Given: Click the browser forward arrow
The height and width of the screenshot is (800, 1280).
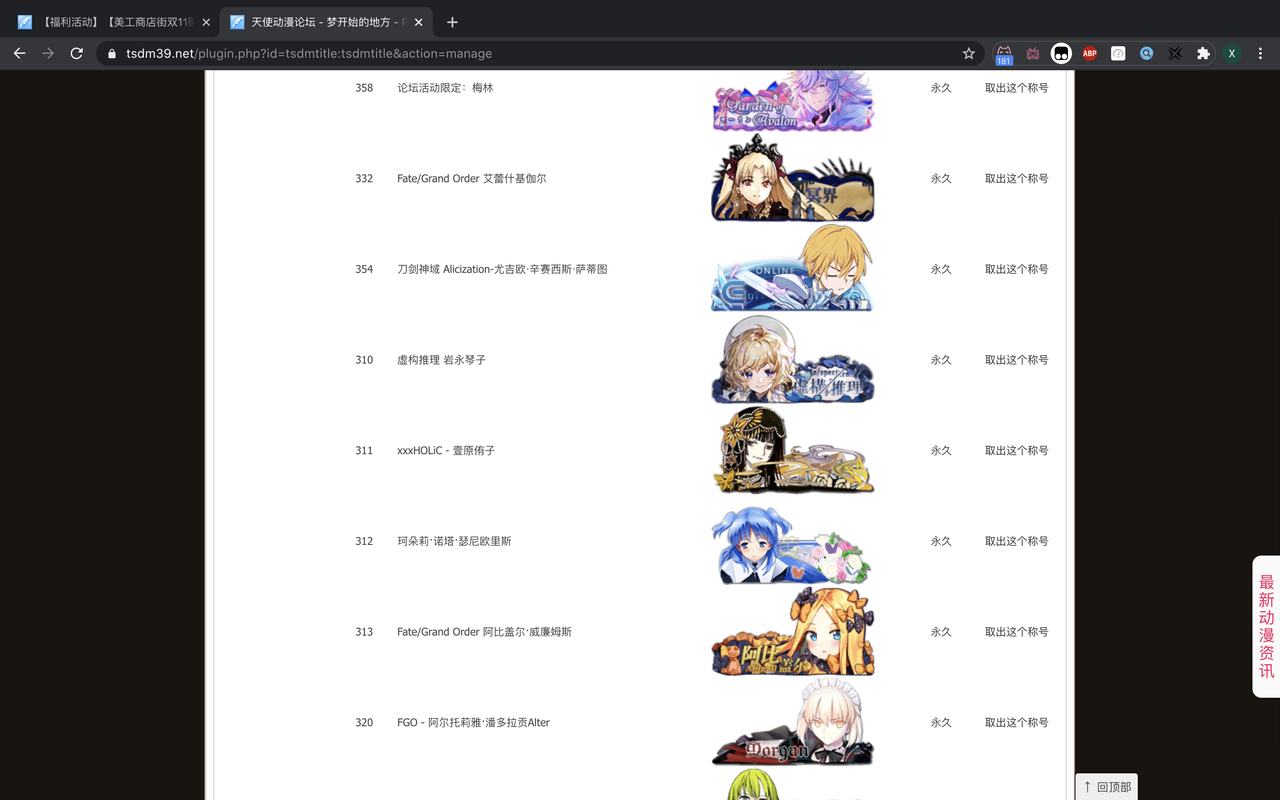Looking at the screenshot, I should pos(48,53).
